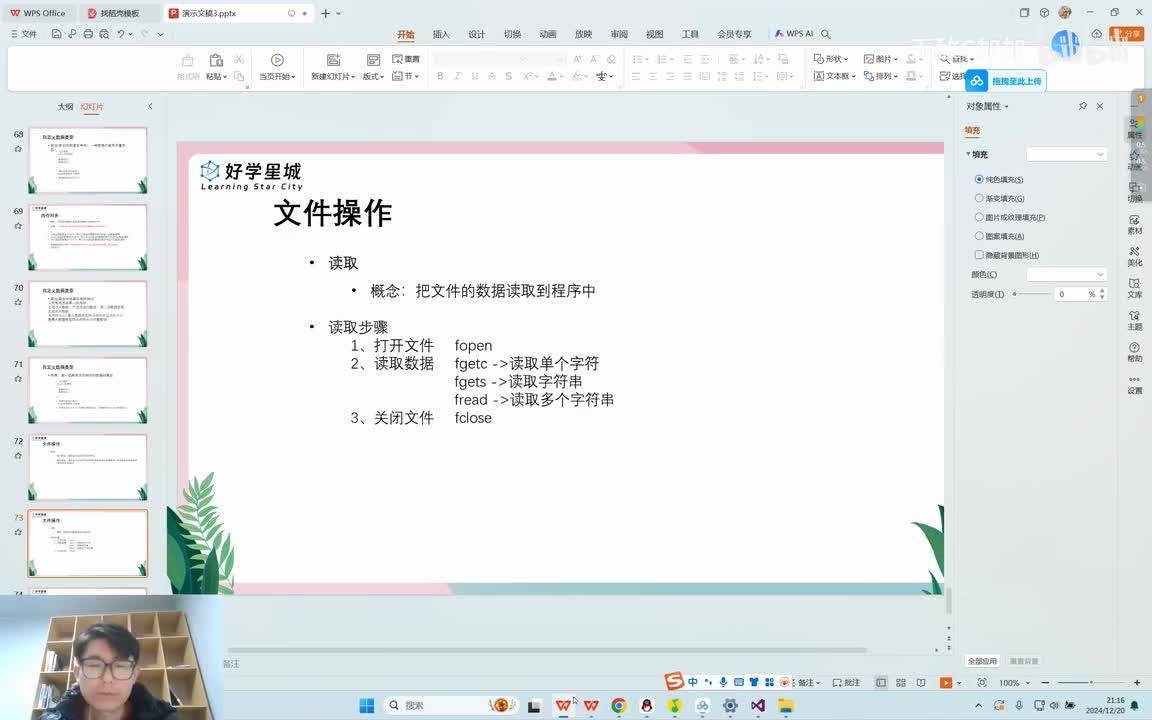Star slide 72 in the thumbnail panel

click(x=18, y=456)
